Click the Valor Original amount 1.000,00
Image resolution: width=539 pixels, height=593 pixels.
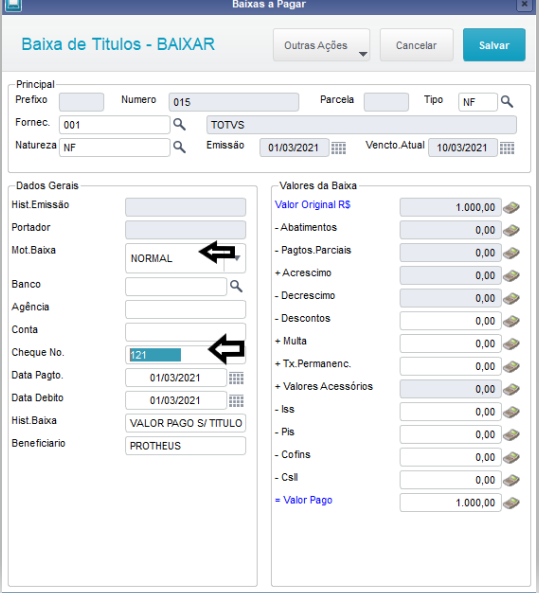[x=450, y=207]
